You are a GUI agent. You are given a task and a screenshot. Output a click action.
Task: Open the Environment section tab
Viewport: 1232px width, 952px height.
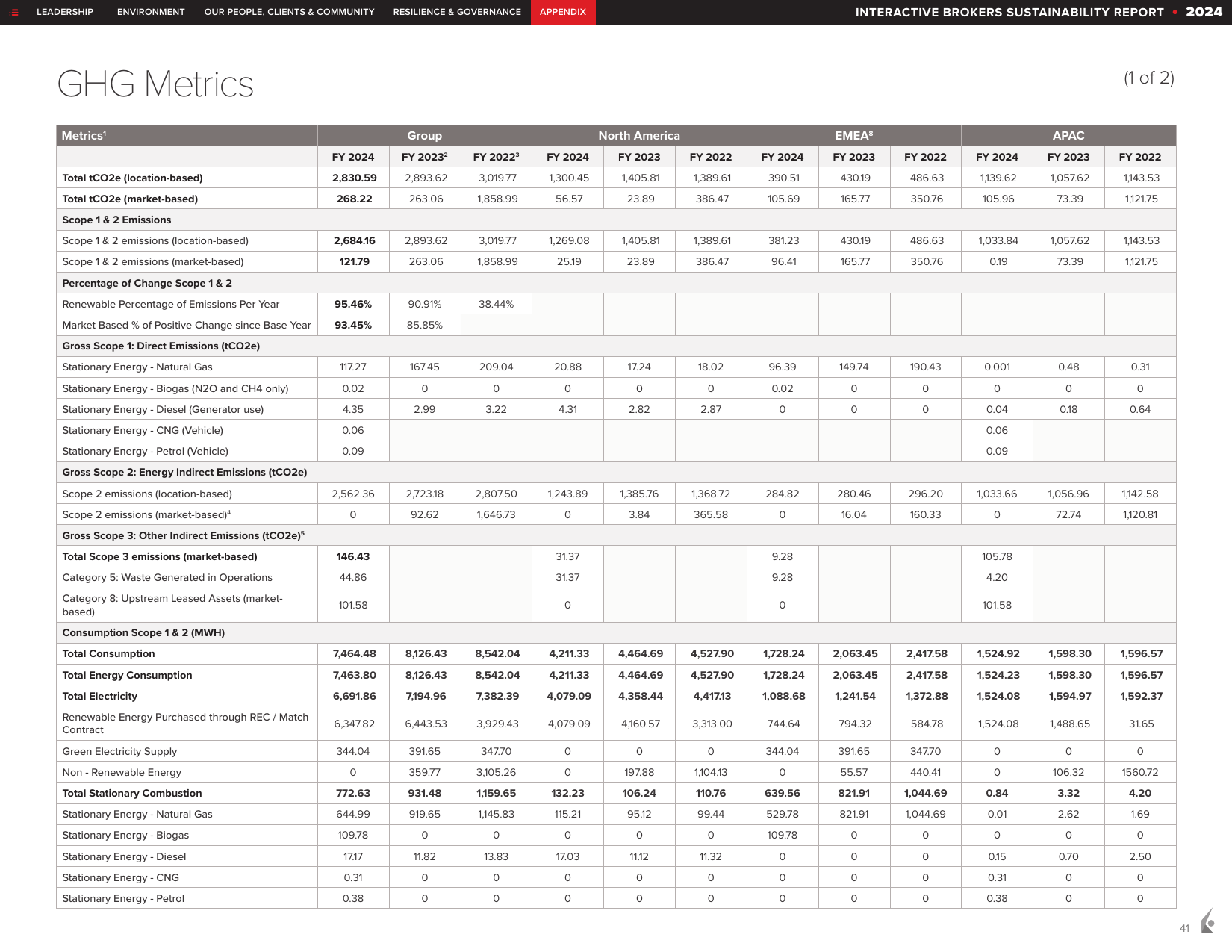click(151, 12)
